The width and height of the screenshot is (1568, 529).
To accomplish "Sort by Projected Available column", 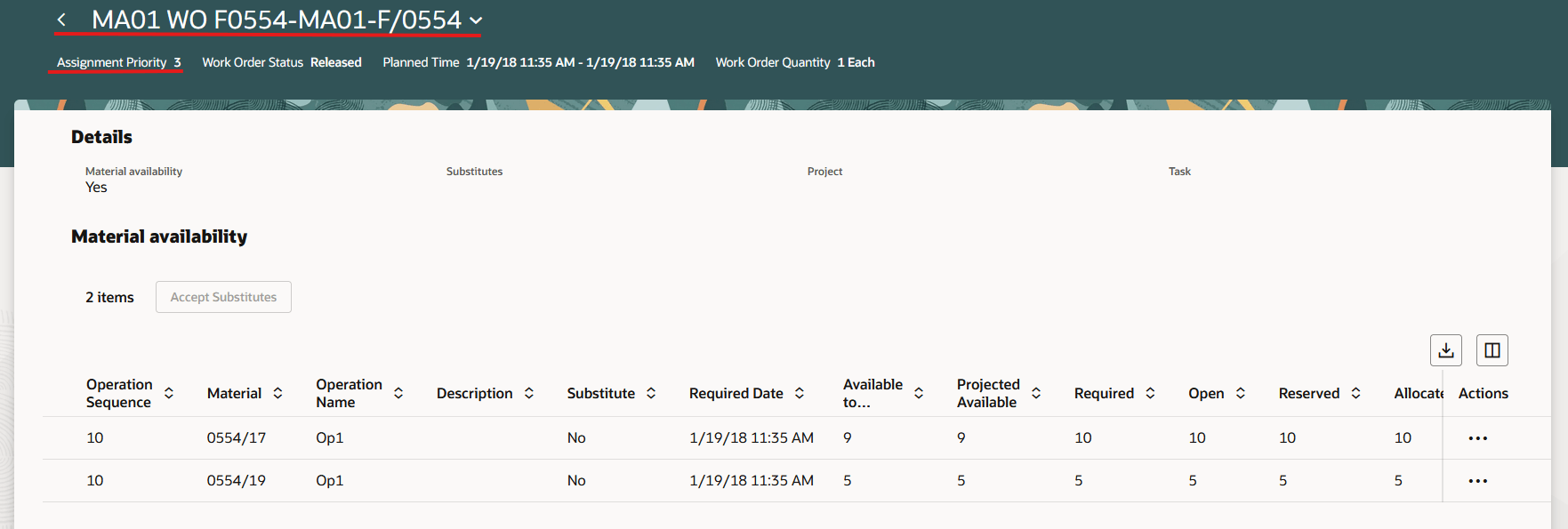I will tap(1036, 393).
